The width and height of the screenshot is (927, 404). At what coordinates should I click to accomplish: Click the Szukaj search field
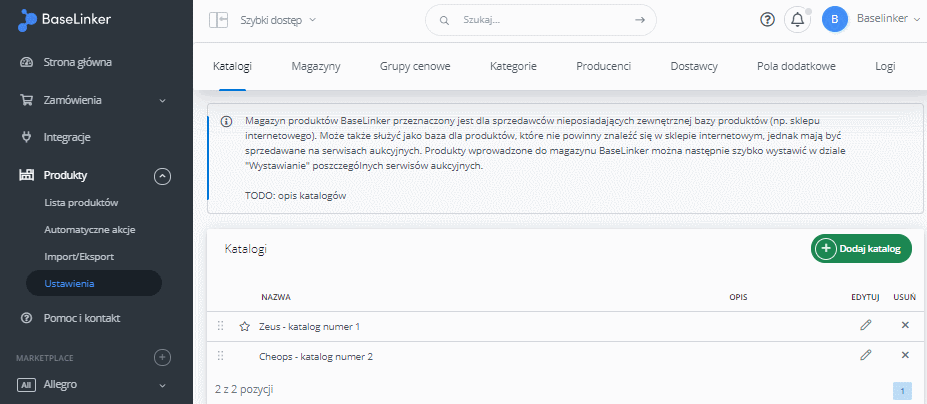coord(541,20)
